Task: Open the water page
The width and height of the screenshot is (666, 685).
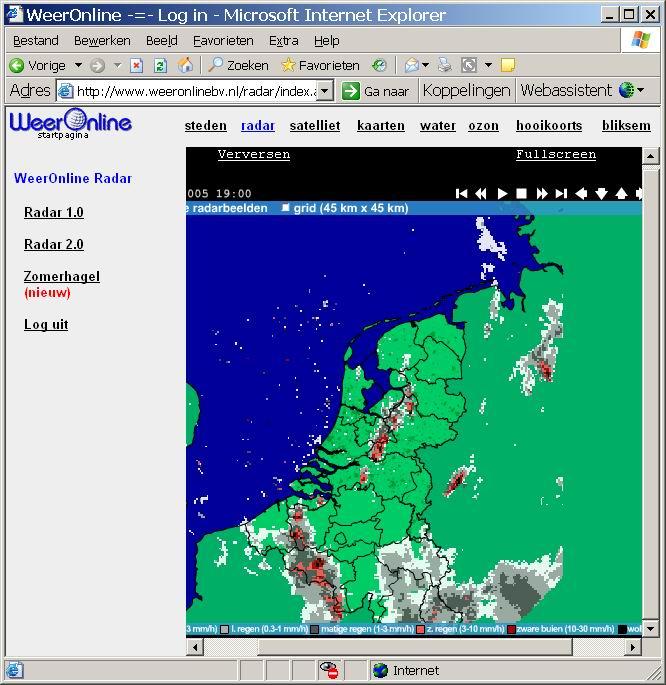Action: [x=438, y=126]
